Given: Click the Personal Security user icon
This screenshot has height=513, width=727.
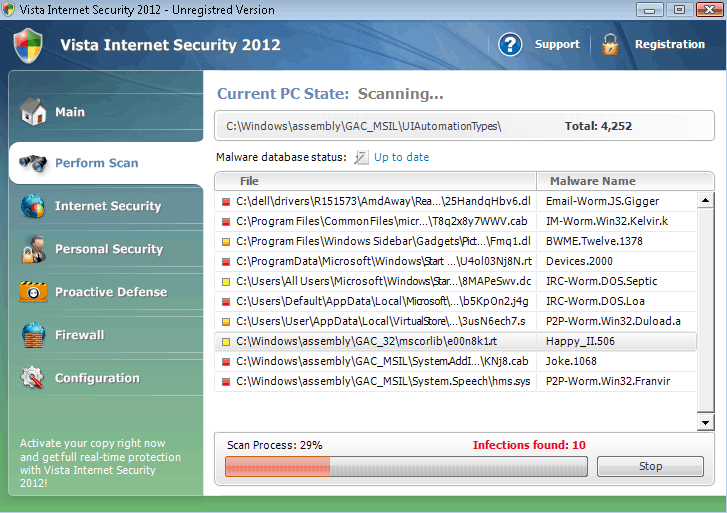Looking at the screenshot, I should click(33, 249).
